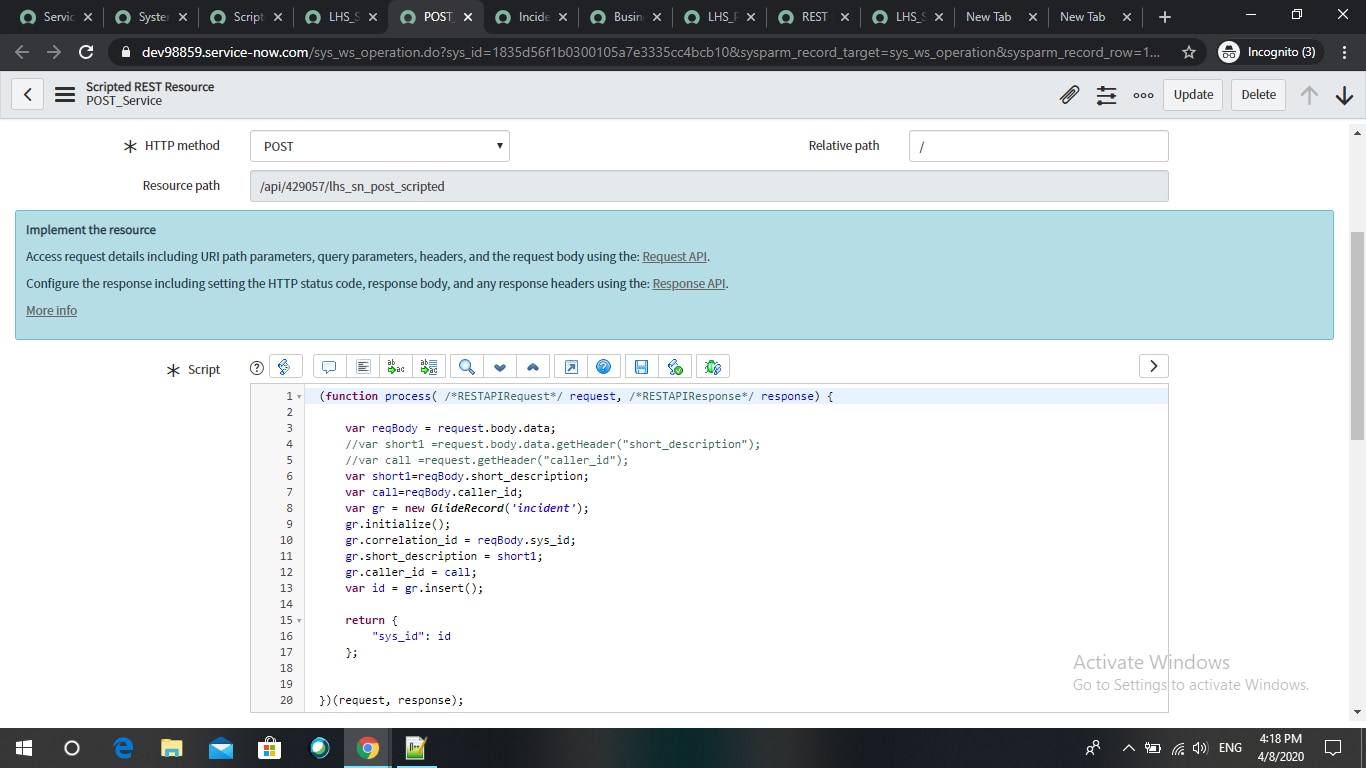Click the script editor help icon
The image size is (1366, 768).
[603, 367]
